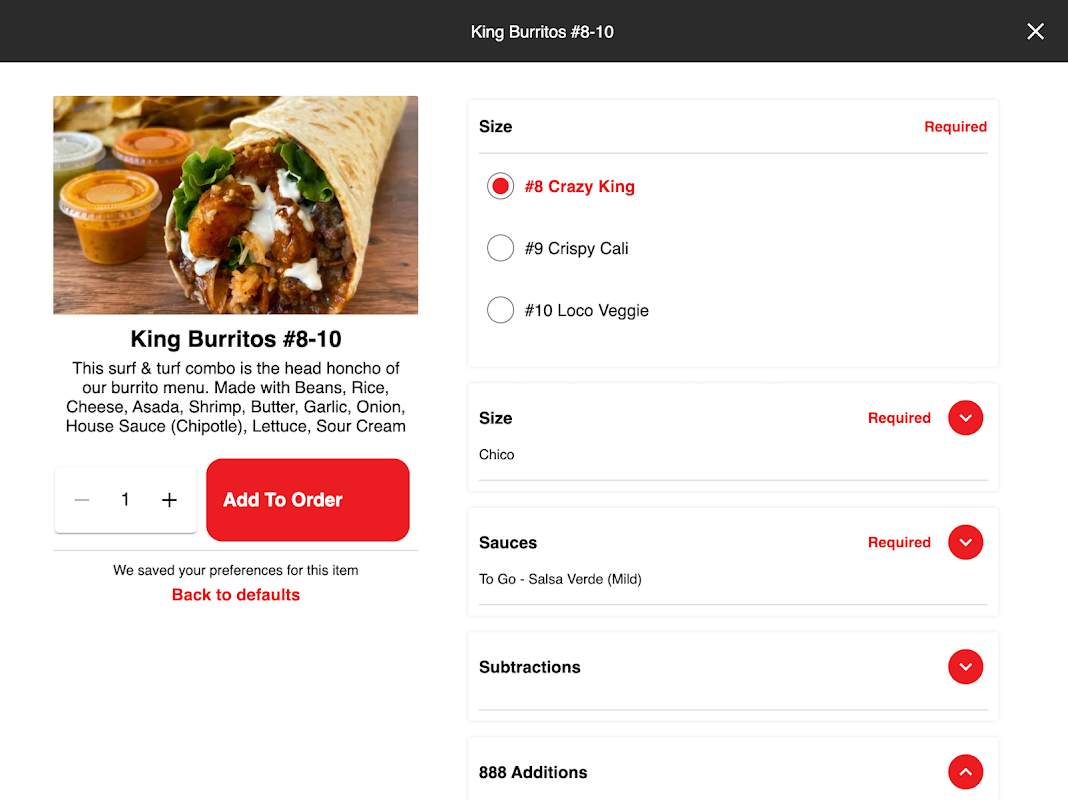Click the To Go Salsa Verde selection
This screenshot has height=800, width=1068.
[560, 579]
